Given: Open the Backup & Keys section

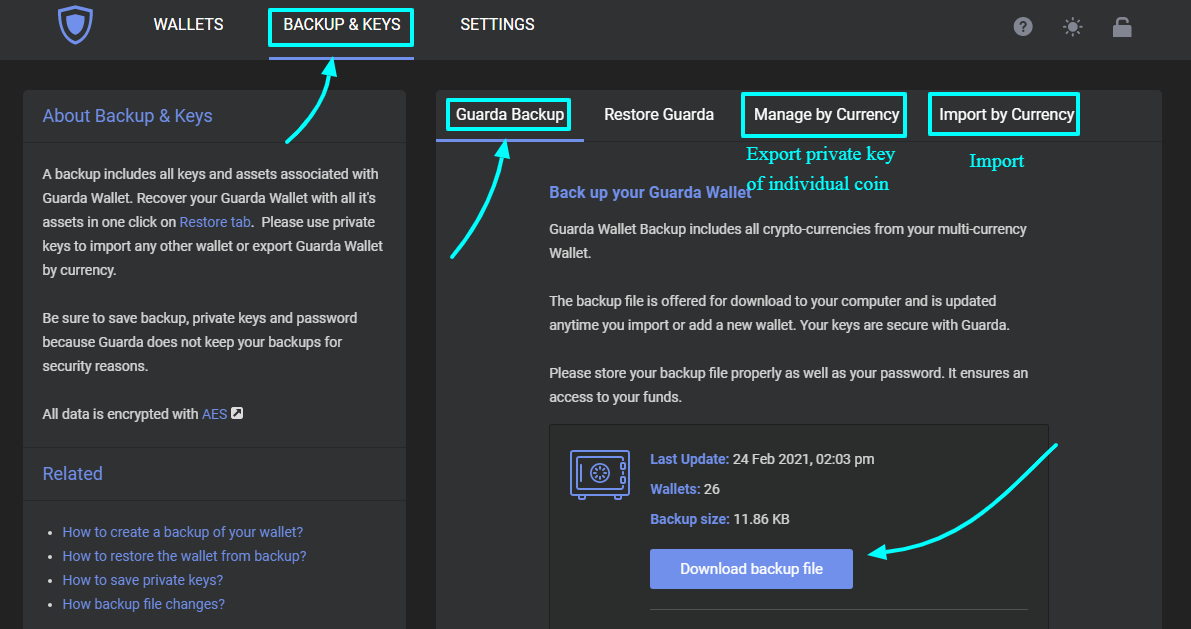Looking at the screenshot, I should point(340,24).
